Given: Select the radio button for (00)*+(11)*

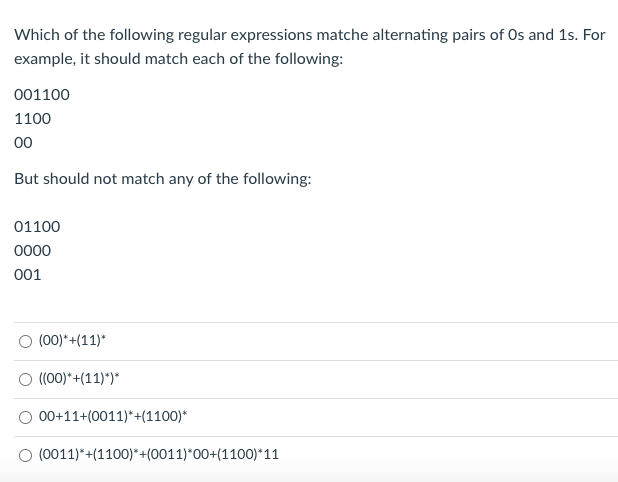Looking at the screenshot, I should click(x=25, y=341).
